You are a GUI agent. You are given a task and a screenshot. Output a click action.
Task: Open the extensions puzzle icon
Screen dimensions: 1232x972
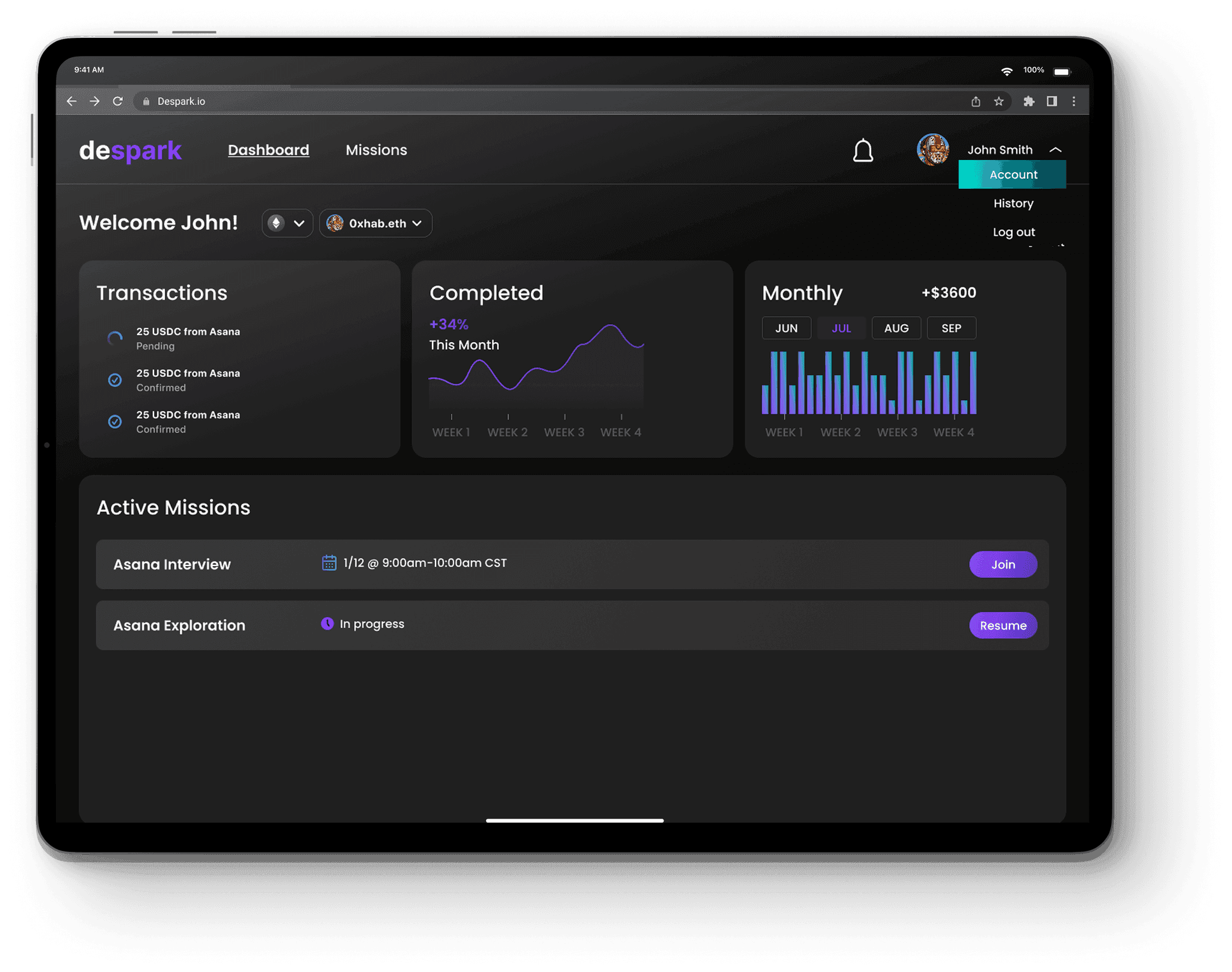[1029, 101]
